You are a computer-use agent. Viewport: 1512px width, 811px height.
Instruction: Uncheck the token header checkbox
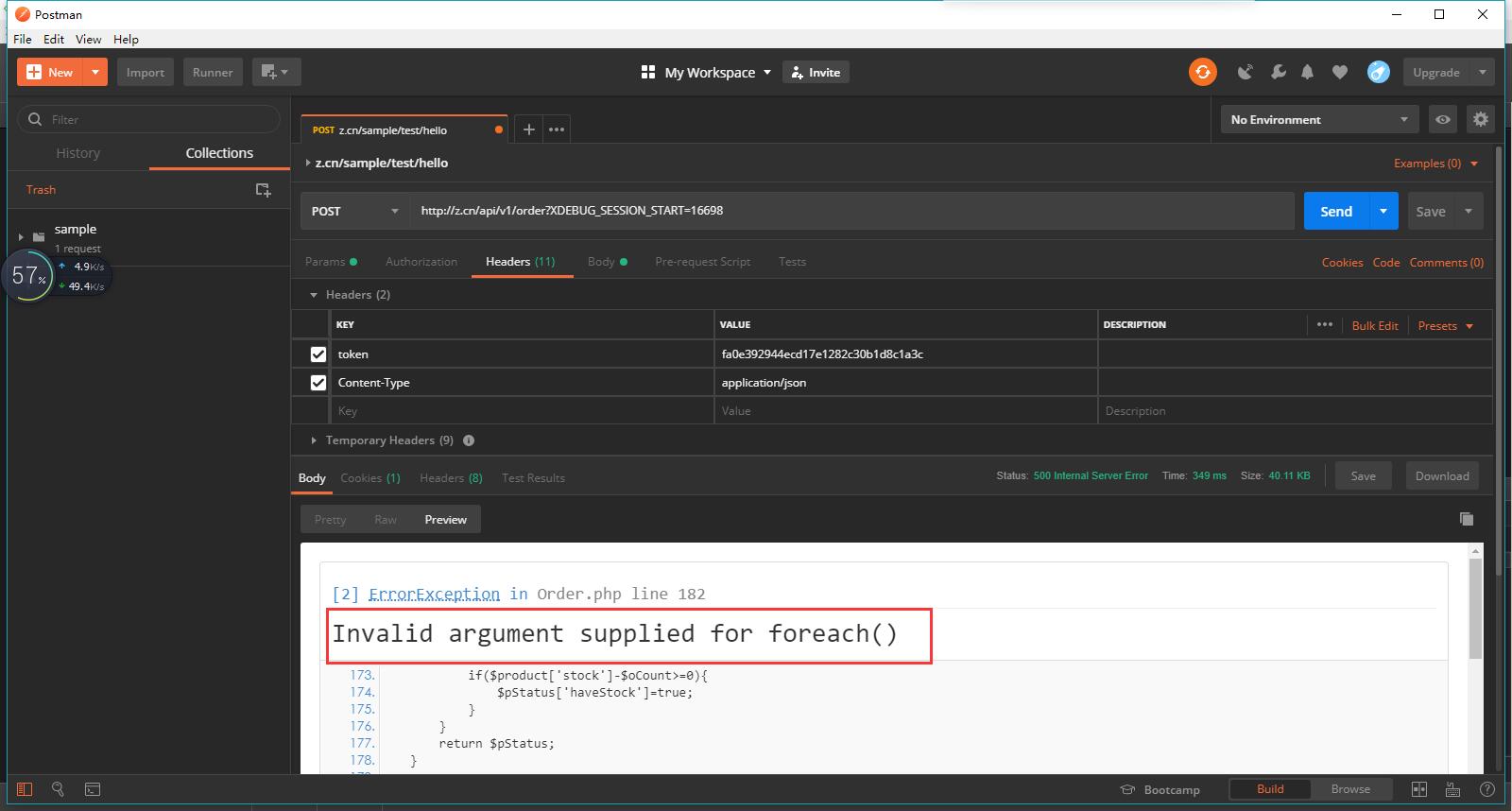[318, 354]
